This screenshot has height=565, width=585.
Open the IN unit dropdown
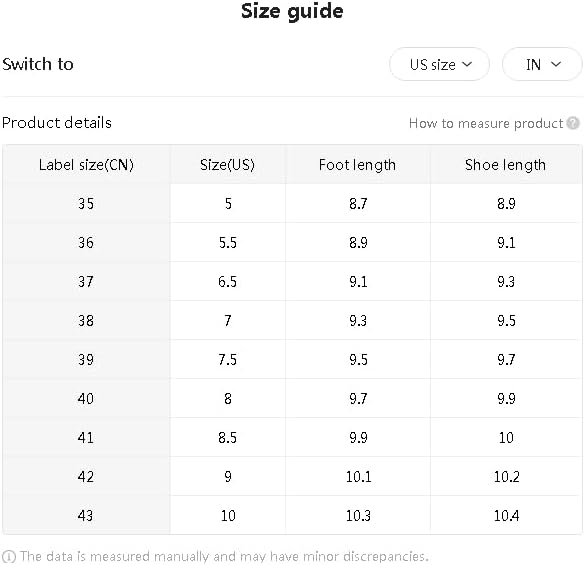point(542,64)
